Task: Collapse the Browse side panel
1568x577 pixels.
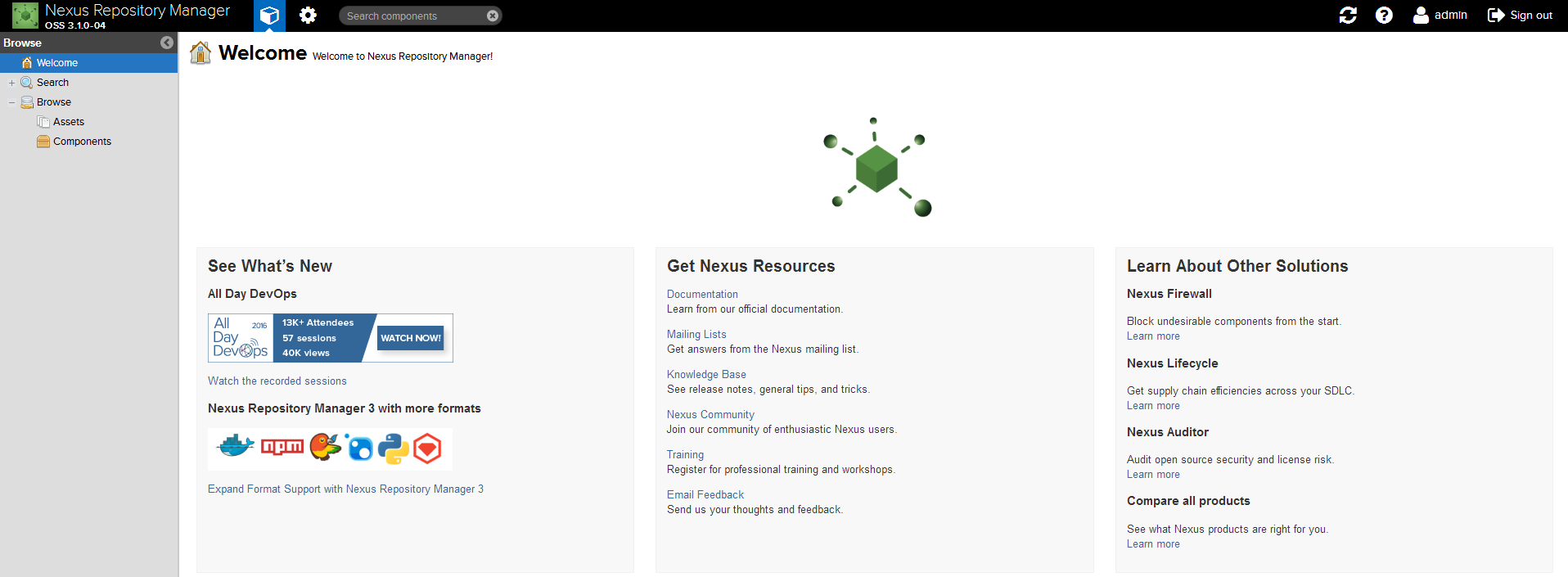Action: click(167, 43)
